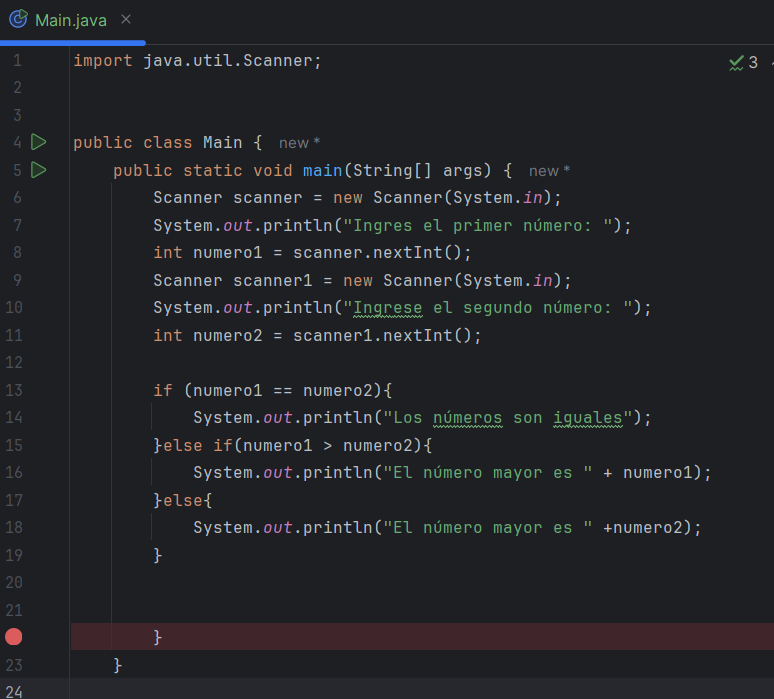Click the closing brace on line 19
774x699 pixels.
pos(157,555)
